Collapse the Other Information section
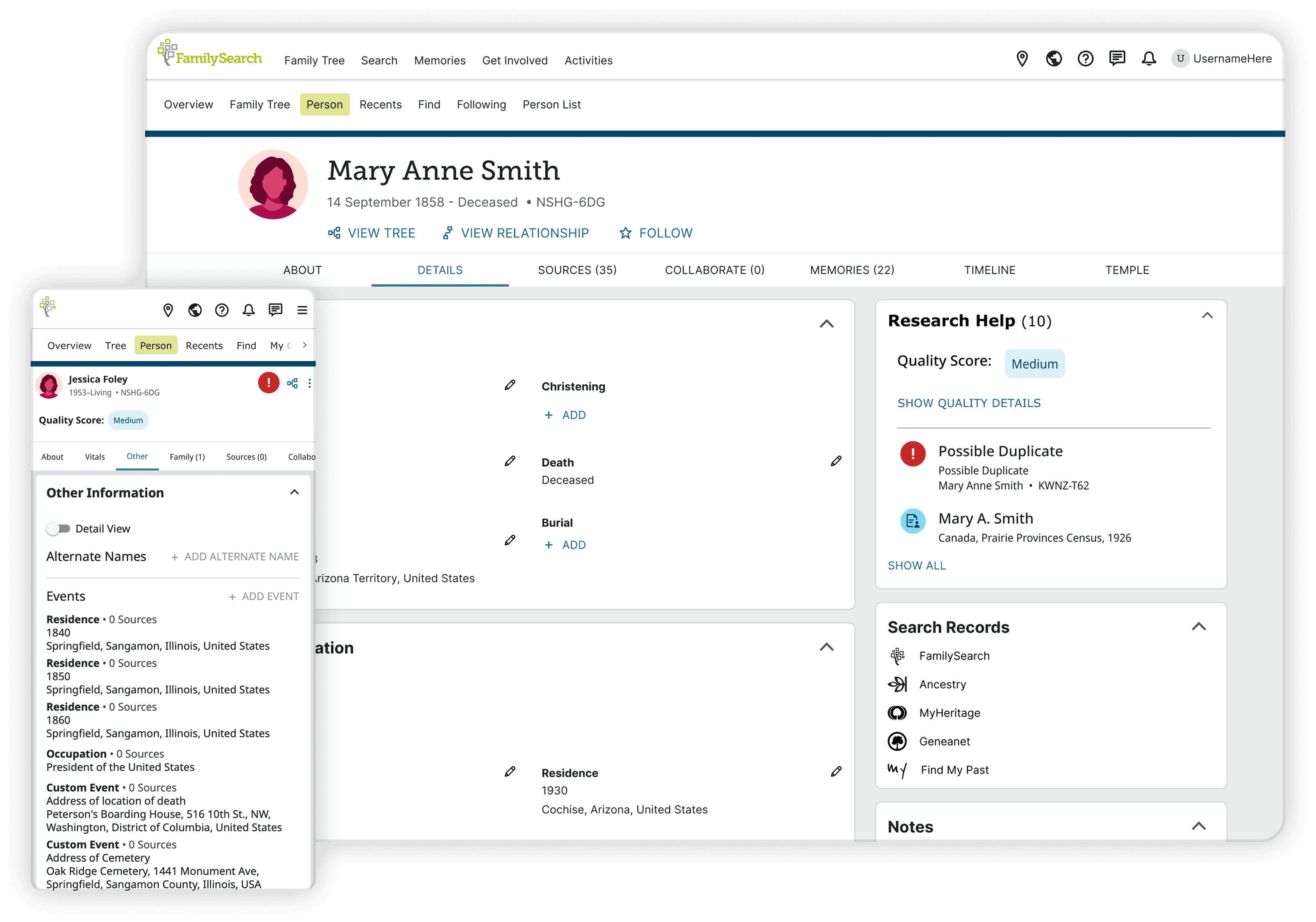The image size is (1316, 922). [x=295, y=493]
